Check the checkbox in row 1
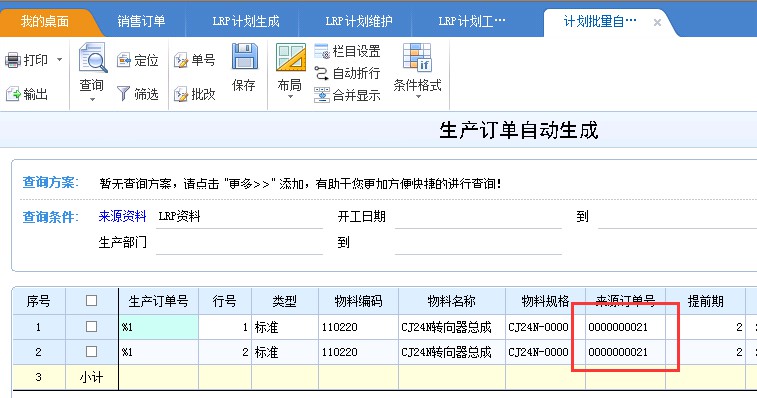This screenshot has height=398, width=757. (91, 327)
